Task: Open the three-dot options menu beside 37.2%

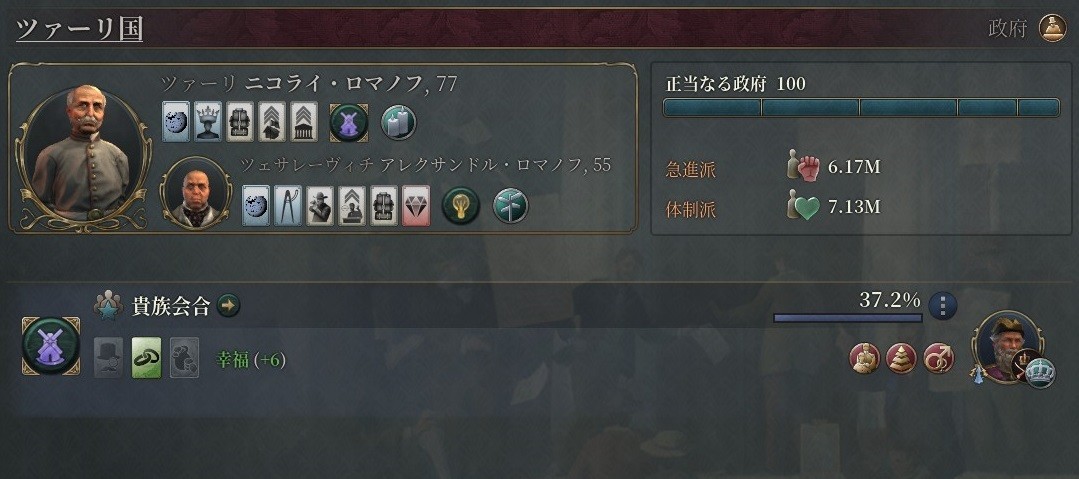Action: [x=943, y=305]
